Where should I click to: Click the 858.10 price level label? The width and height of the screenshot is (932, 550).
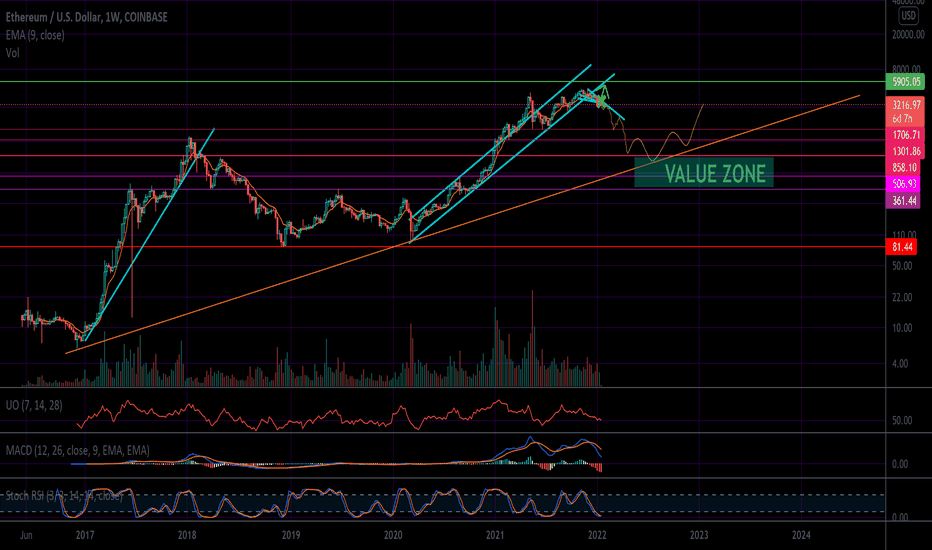click(x=903, y=168)
